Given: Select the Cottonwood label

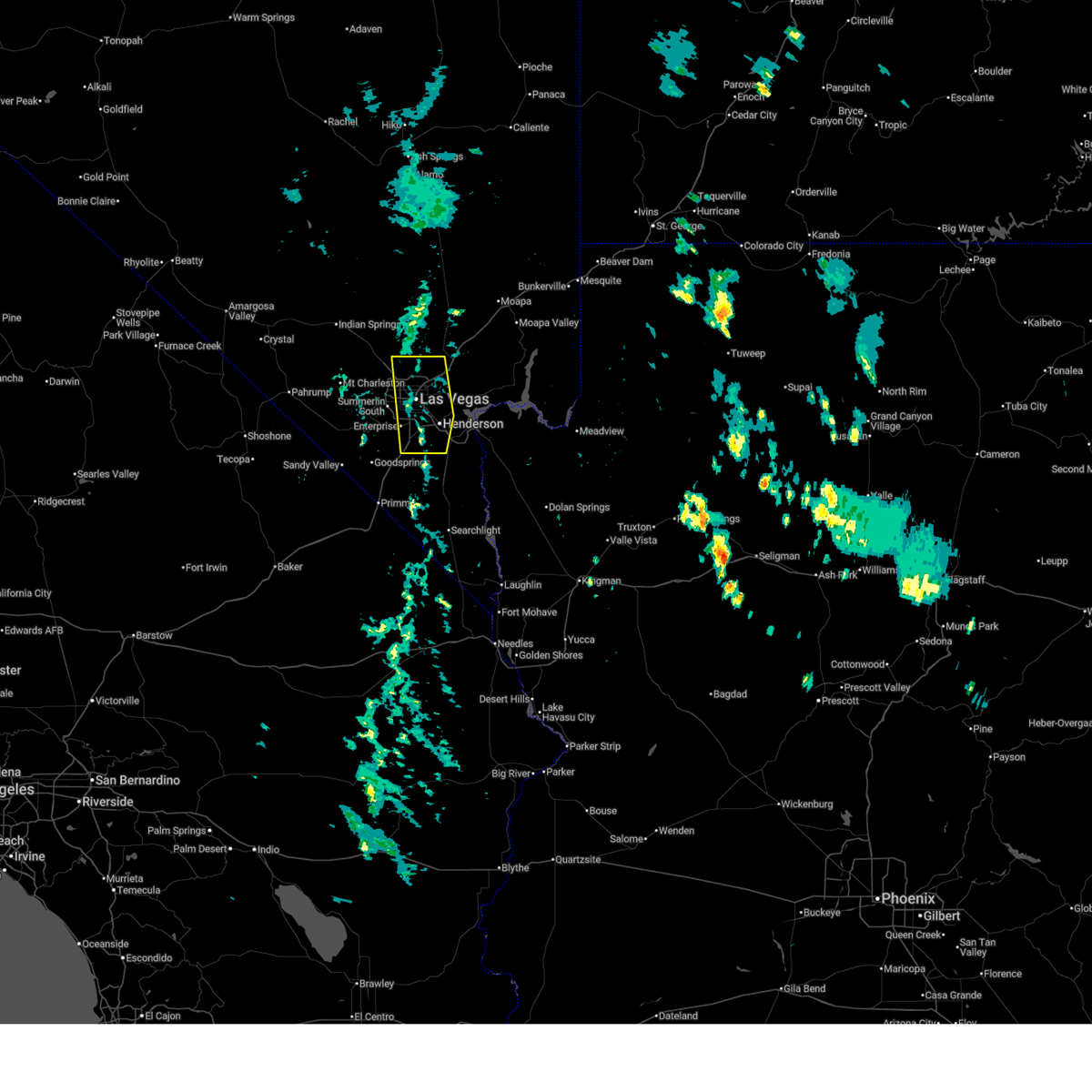Looking at the screenshot, I should 858,664.
